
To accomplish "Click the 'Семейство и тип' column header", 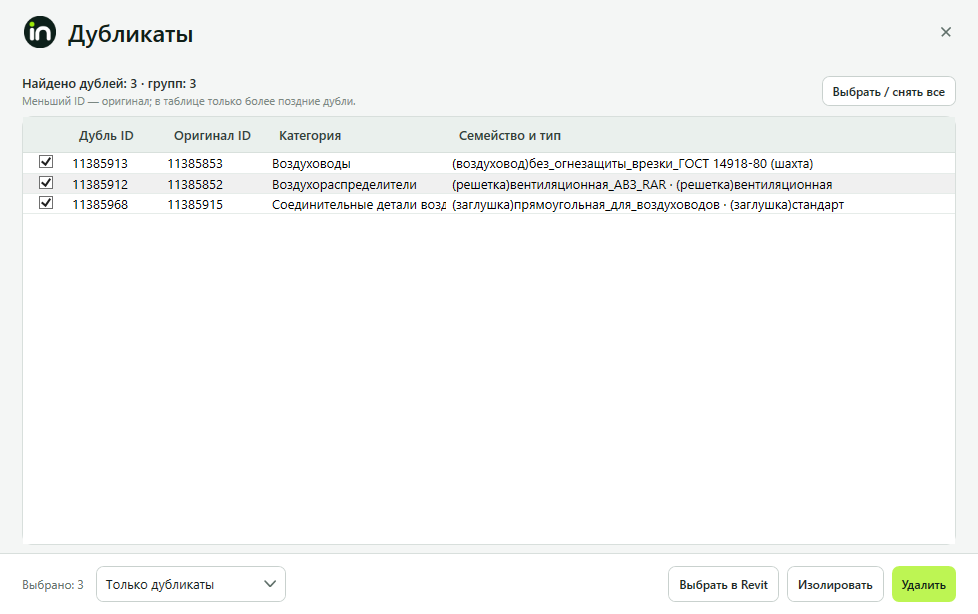I will [x=510, y=135].
